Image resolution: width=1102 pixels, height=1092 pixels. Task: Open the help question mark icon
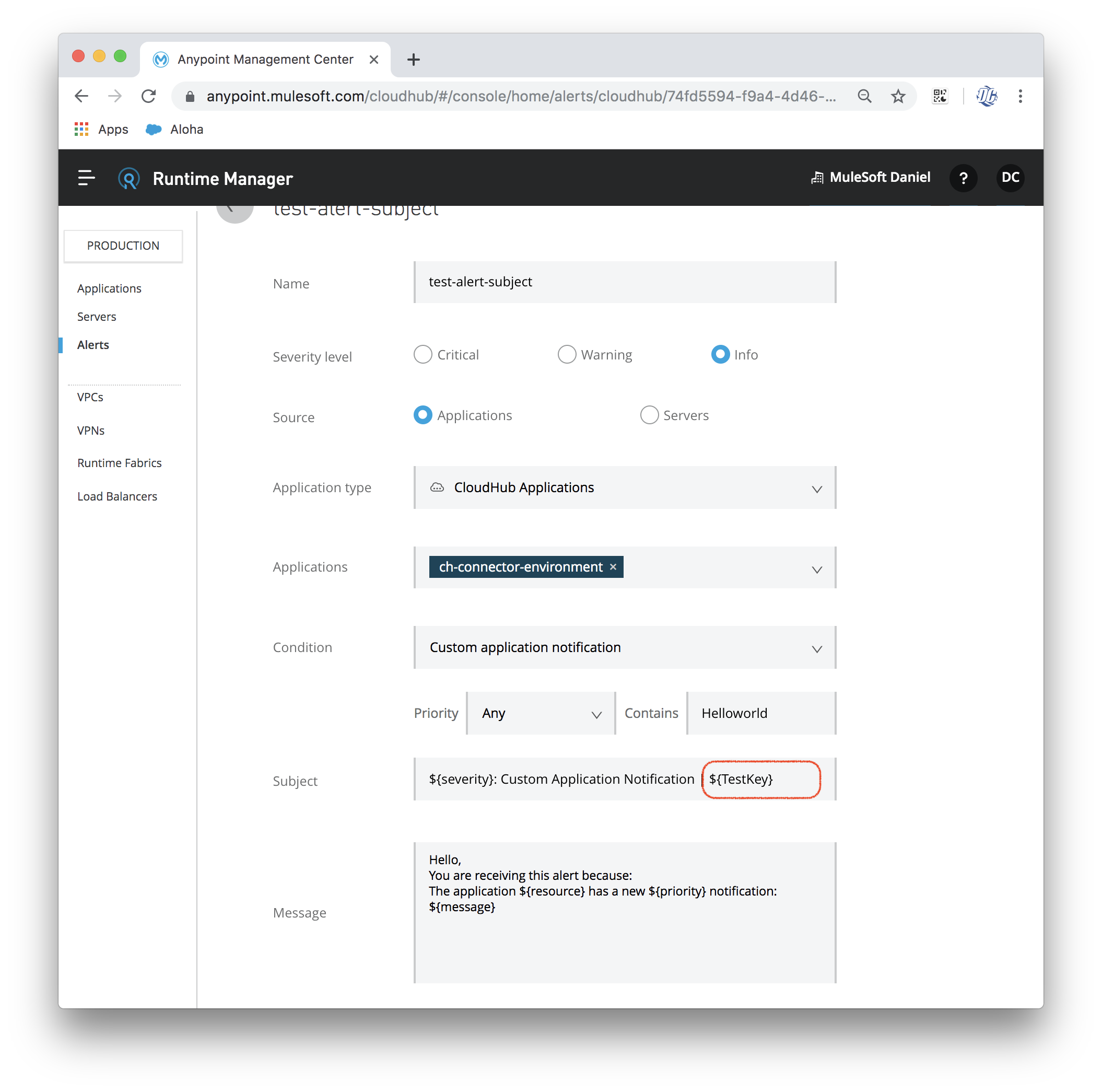(964, 178)
